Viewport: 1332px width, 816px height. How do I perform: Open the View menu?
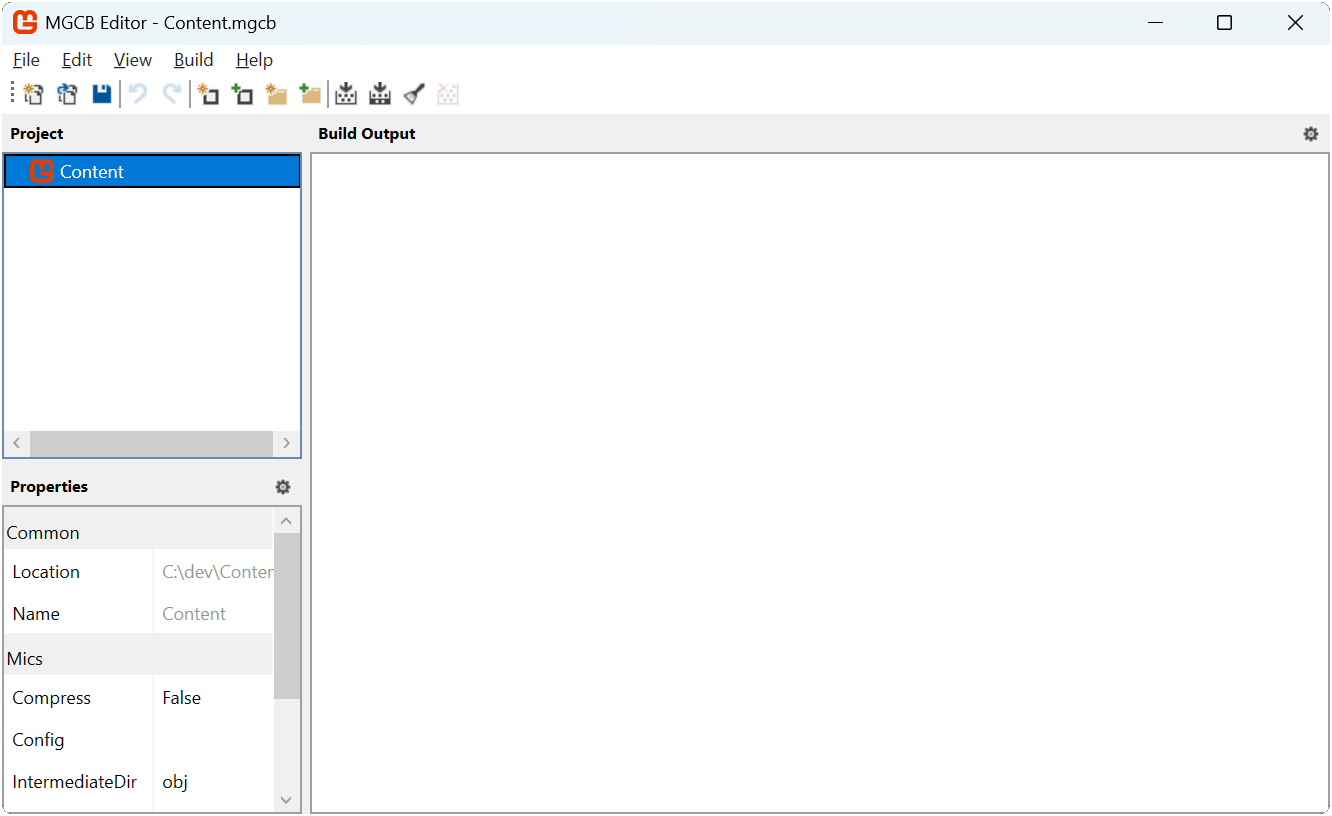133,60
